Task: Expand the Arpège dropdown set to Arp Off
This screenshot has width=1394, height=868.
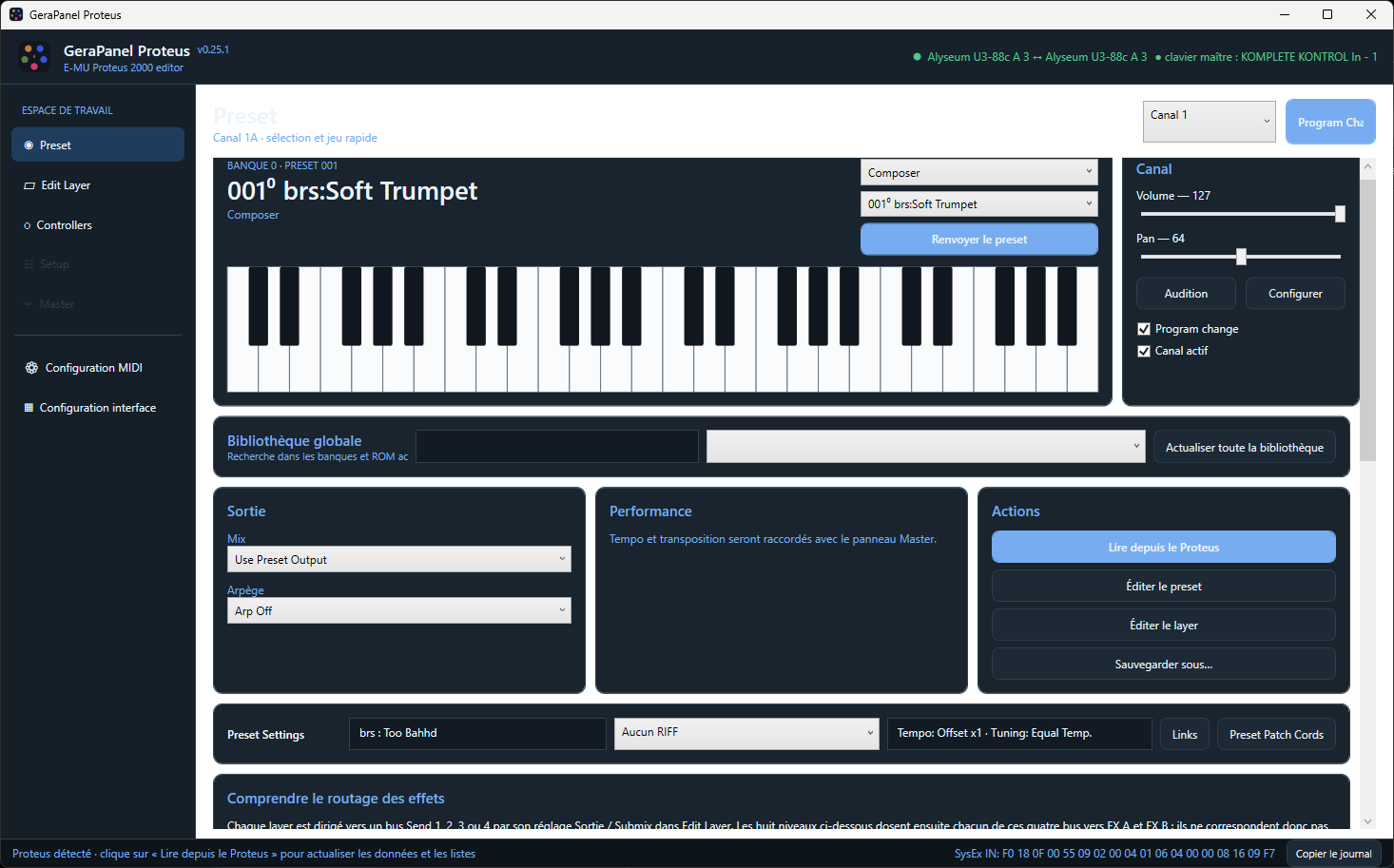Action: pos(399,610)
